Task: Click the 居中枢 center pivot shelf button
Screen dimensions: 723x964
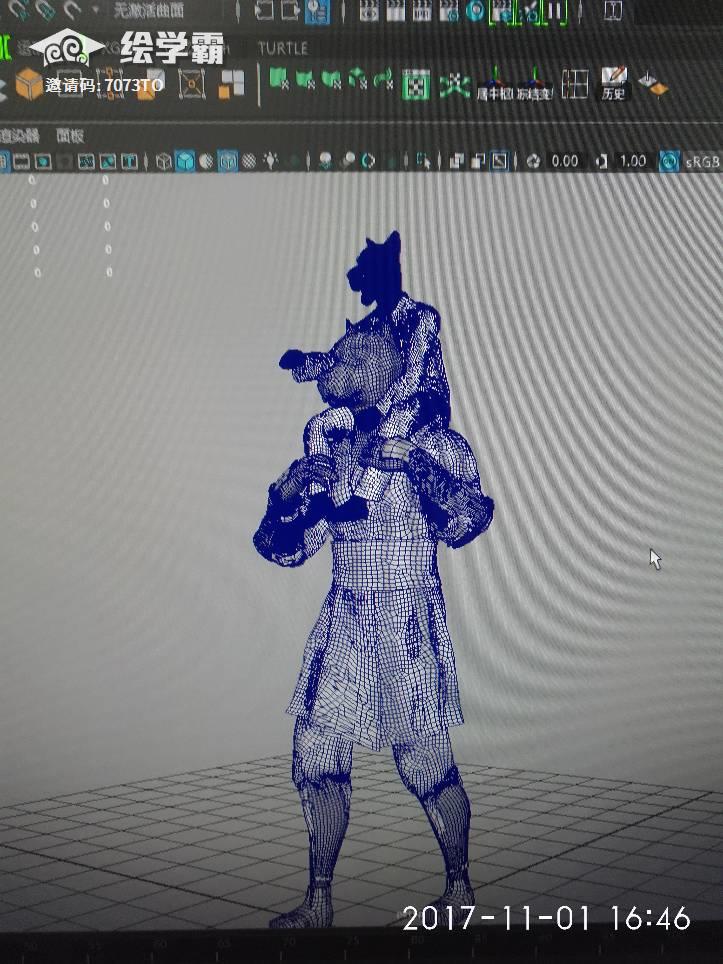Action: [x=494, y=85]
